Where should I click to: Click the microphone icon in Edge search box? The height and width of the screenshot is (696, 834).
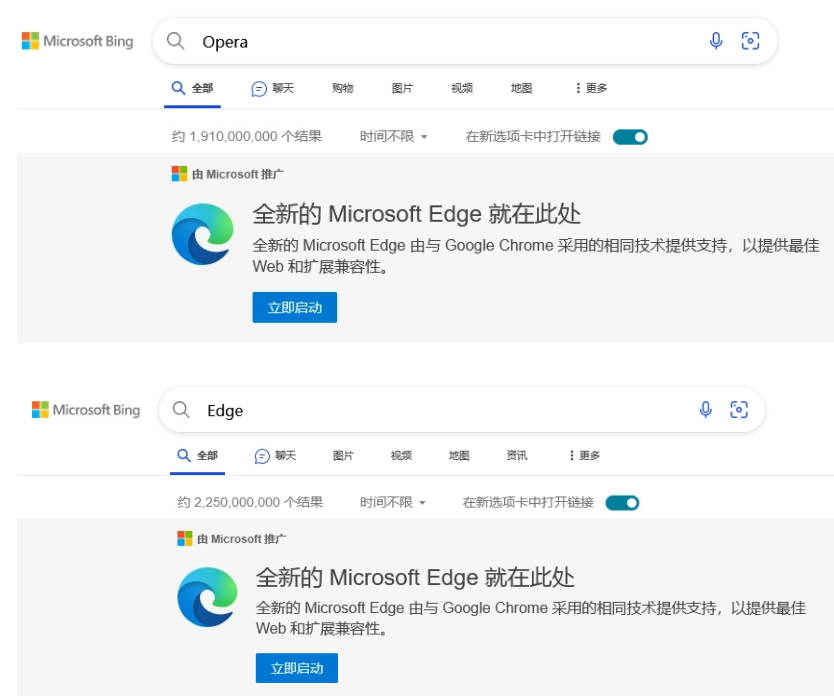(x=706, y=410)
